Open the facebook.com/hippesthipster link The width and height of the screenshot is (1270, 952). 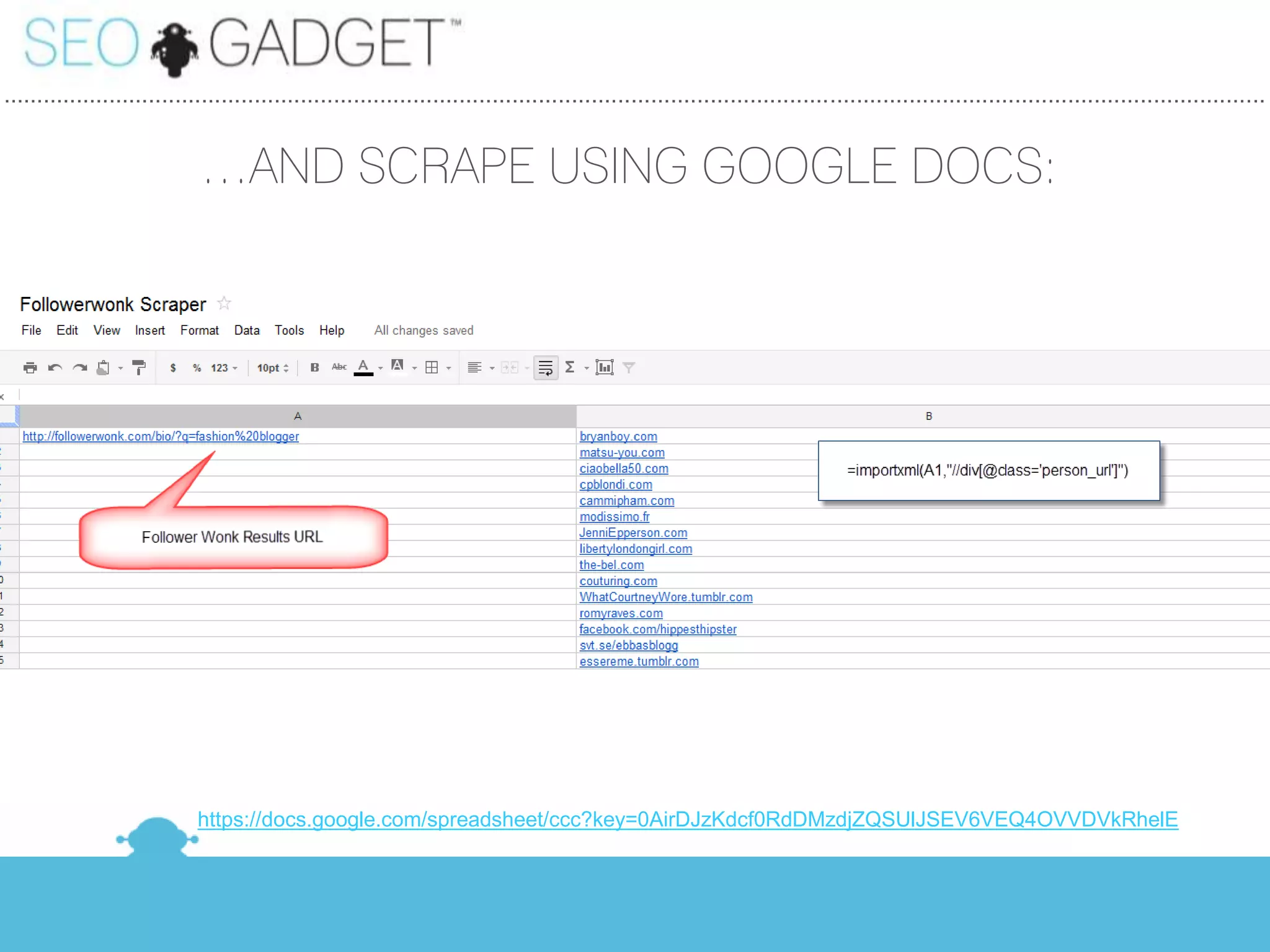(x=658, y=630)
